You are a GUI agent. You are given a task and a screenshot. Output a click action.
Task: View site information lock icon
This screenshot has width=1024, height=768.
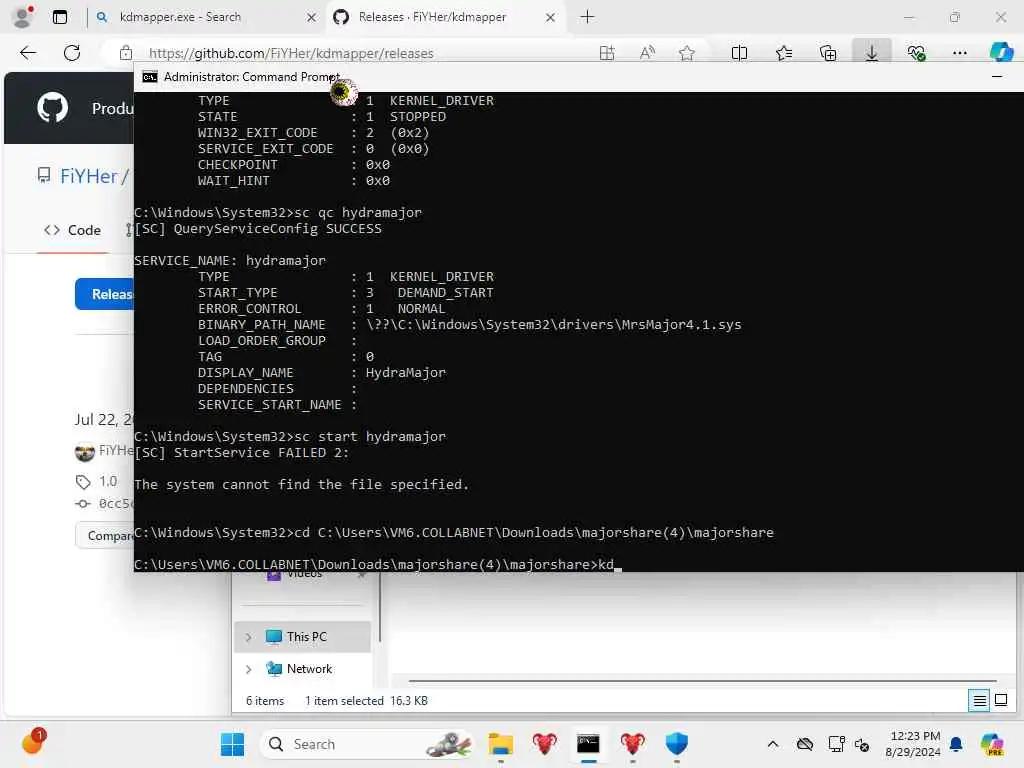[126, 53]
